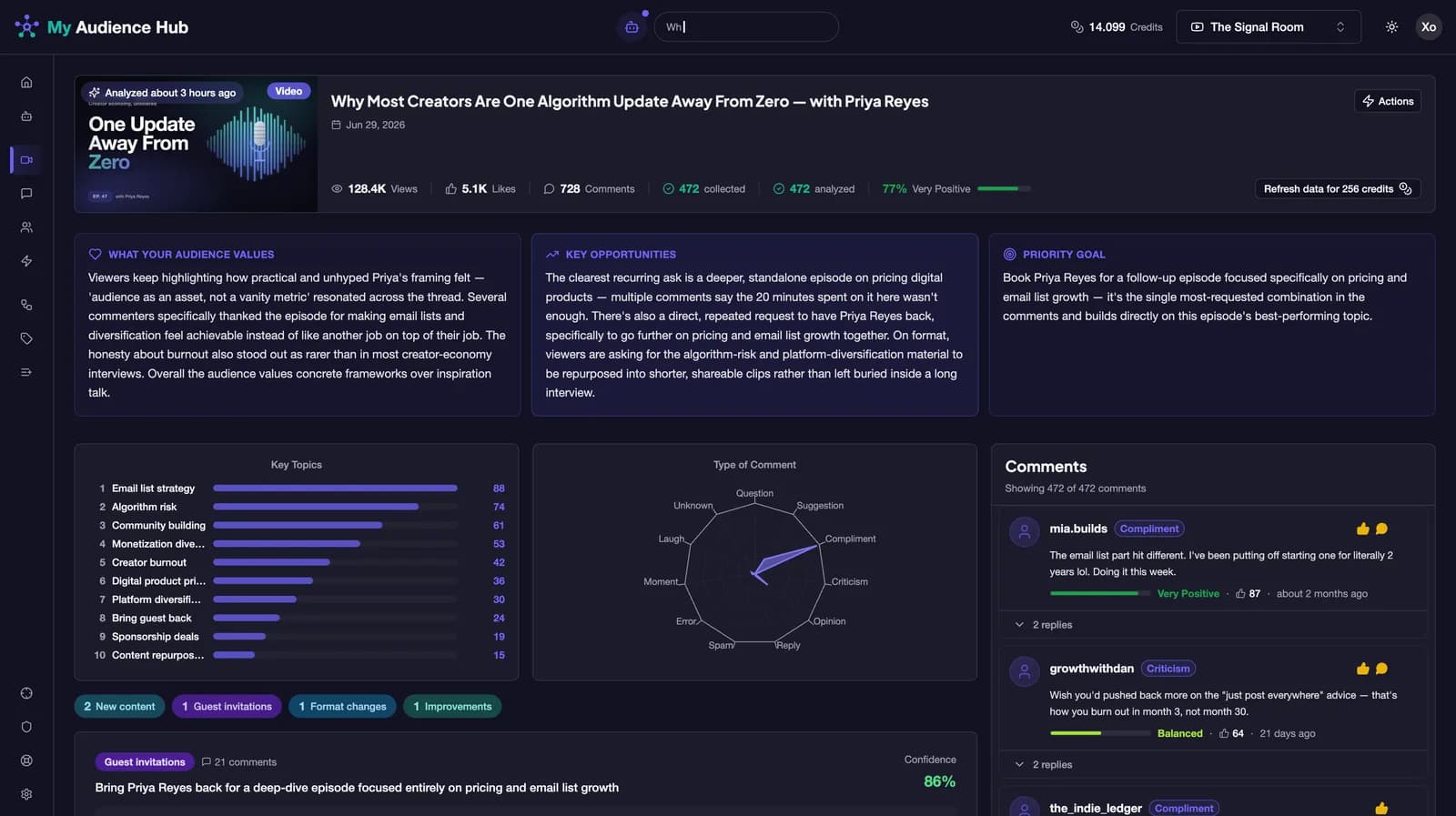Click the lightning bolt sidebar icon

(x=26, y=261)
